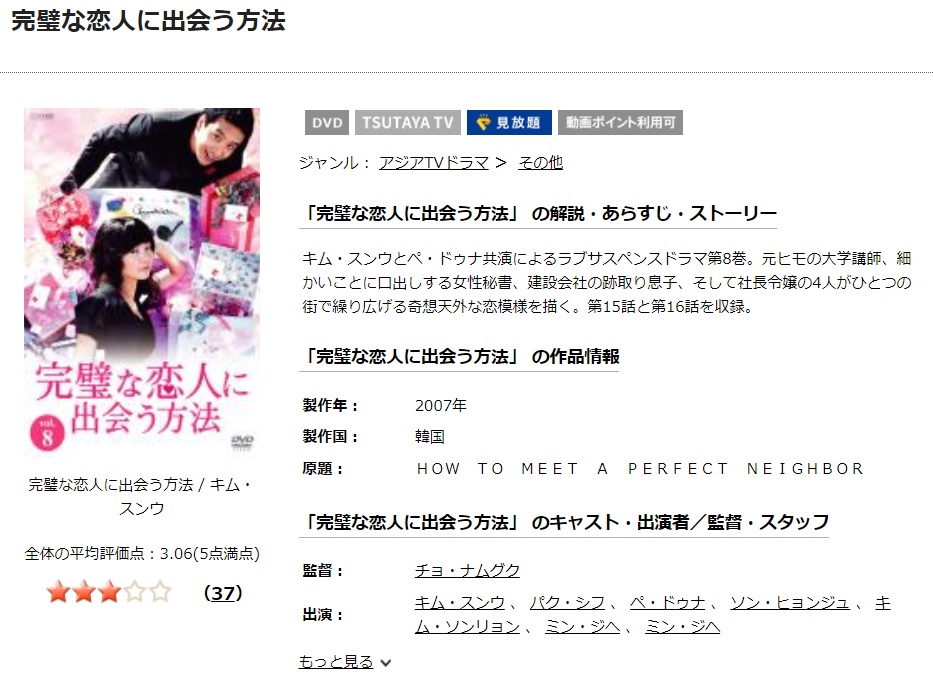Click the chevron next to もっと見る
Viewport: 933px width, 679px height.
tap(386, 663)
